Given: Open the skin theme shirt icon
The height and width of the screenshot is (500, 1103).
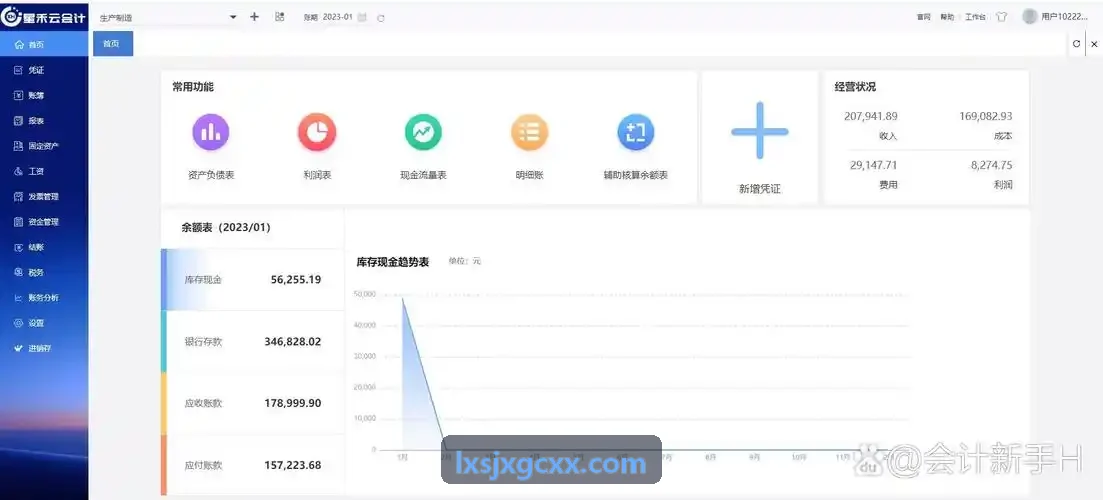Looking at the screenshot, I should tap(1002, 18).
